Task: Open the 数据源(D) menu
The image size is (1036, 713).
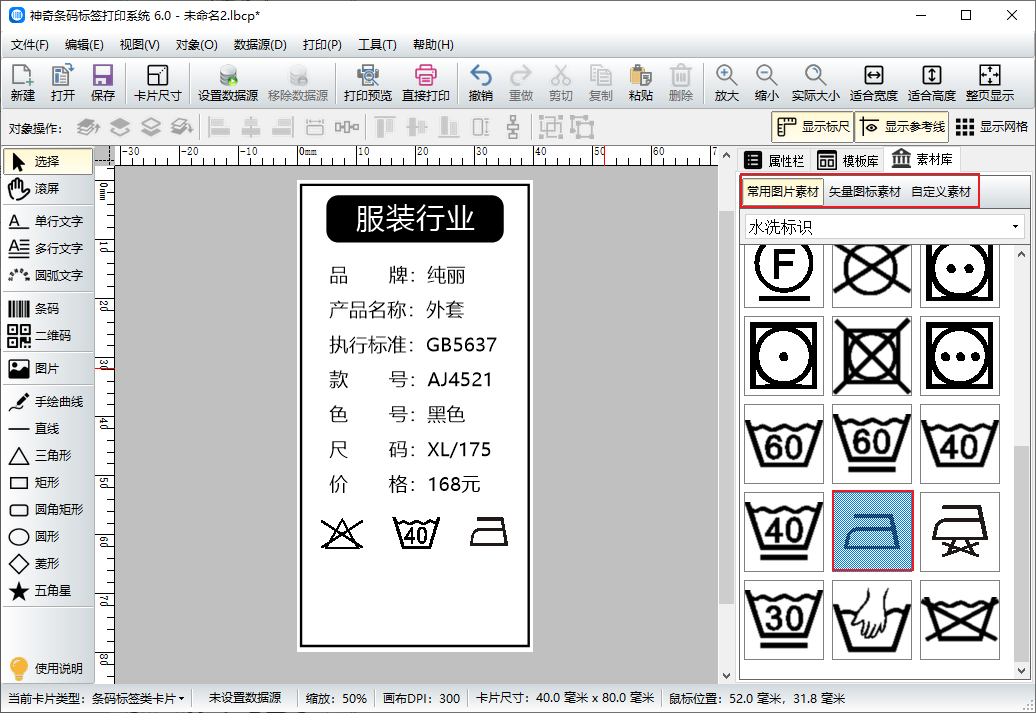Action: (x=260, y=45)
